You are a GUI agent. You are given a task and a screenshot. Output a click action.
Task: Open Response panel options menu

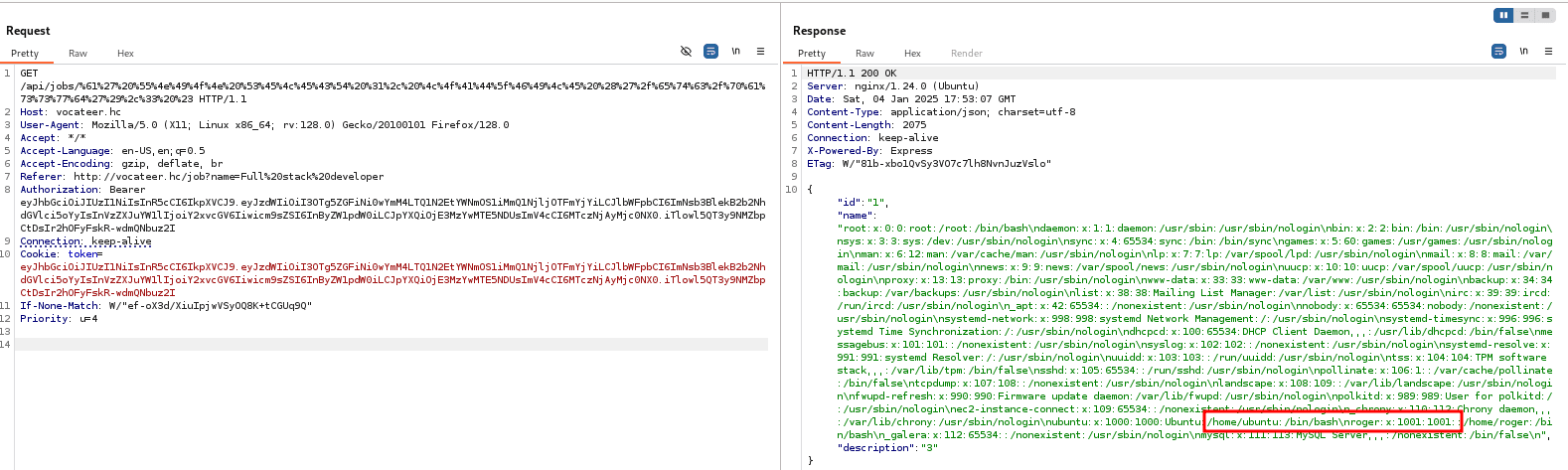1548,51
